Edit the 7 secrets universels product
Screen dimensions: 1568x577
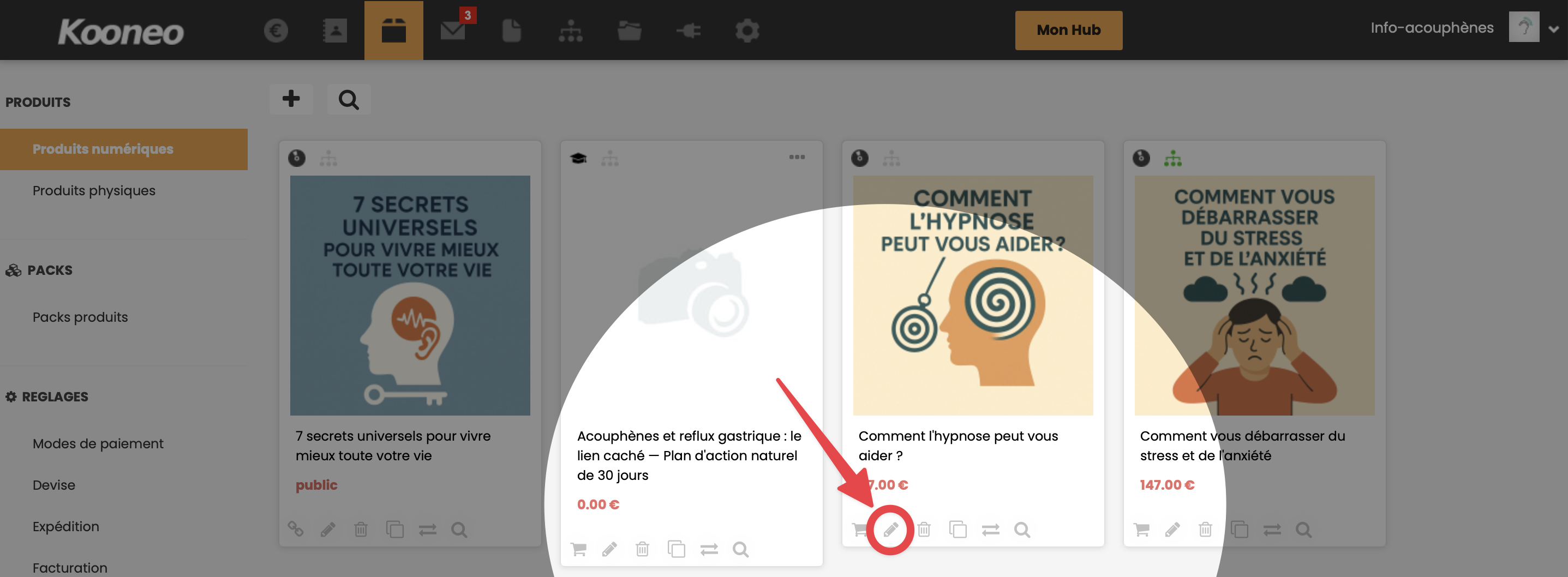tap(327, 530)
